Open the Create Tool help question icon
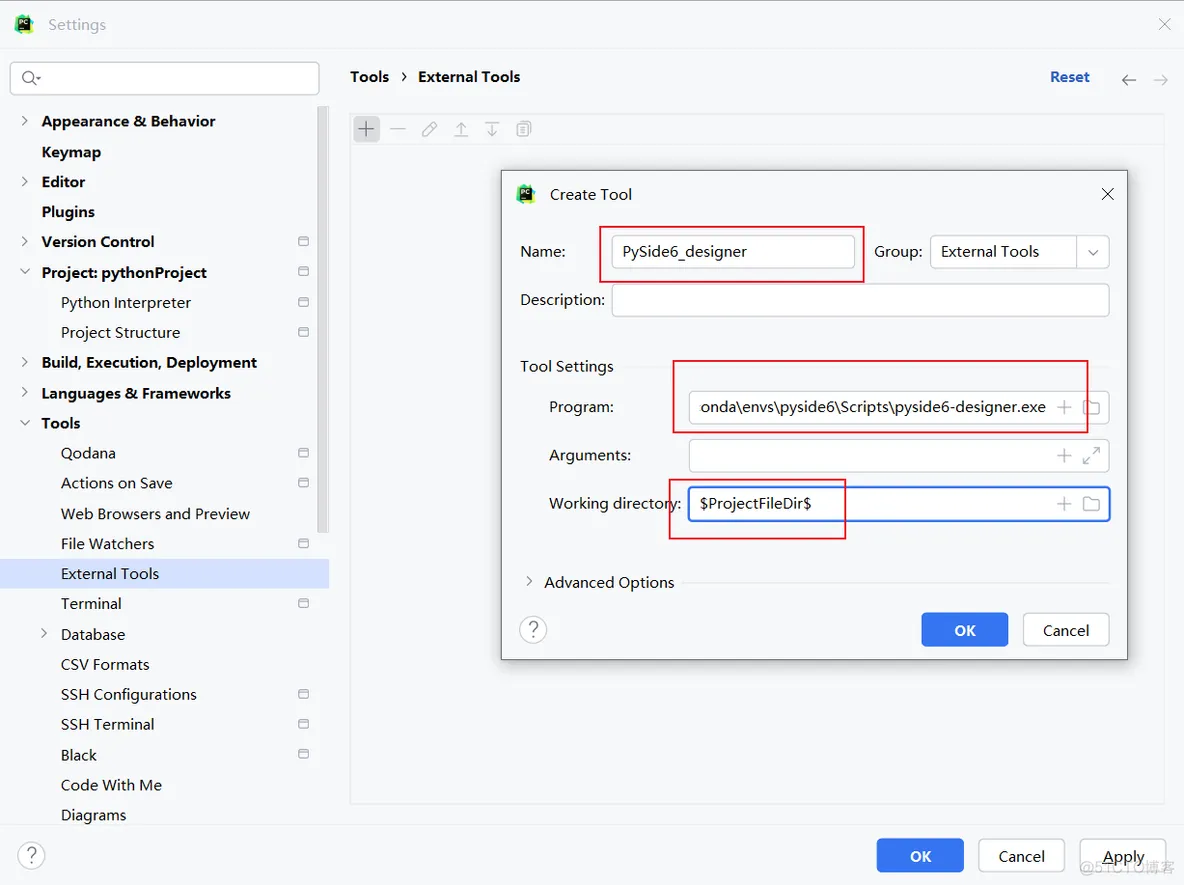This screenshot has height=885, width=1184. click(533, 629)
